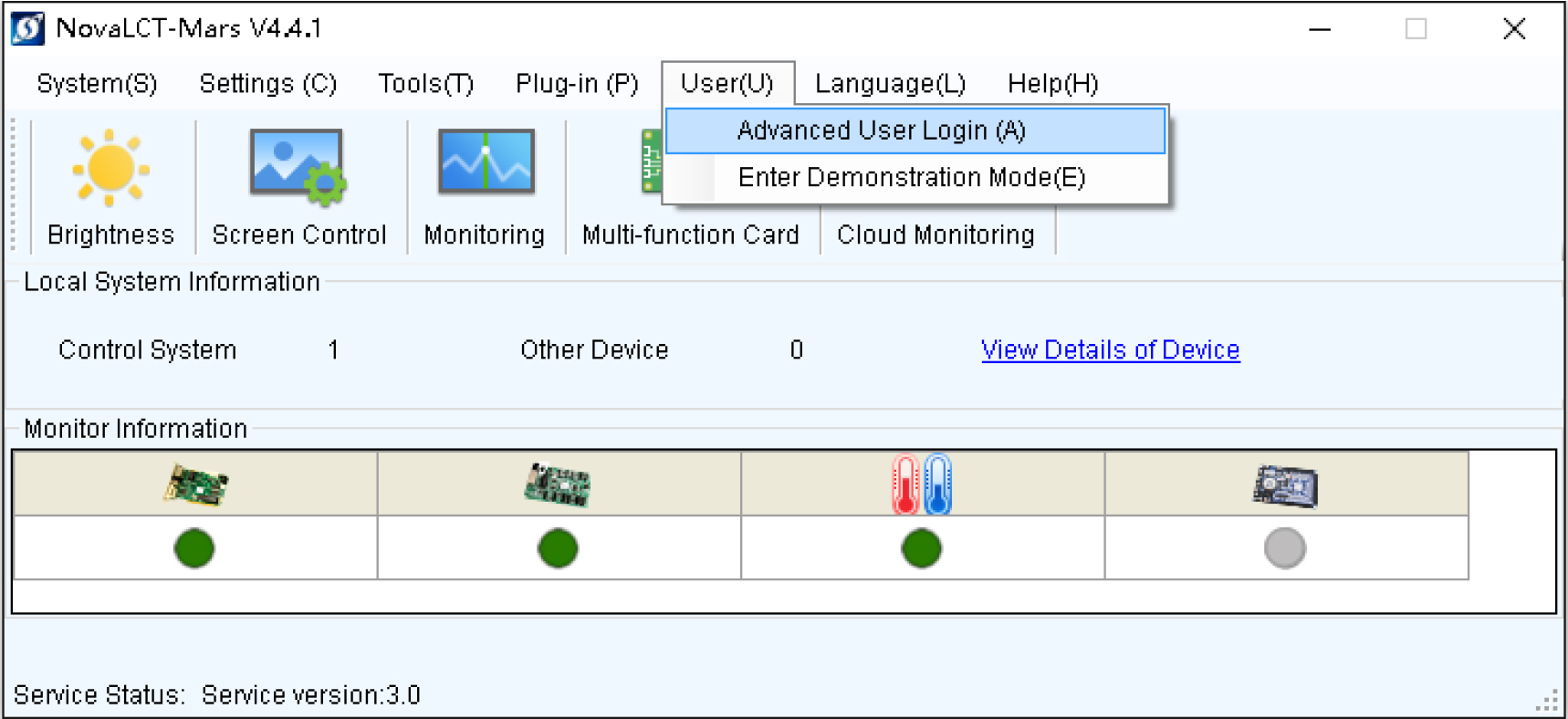Screen dimensions: 1568x719
Task: Click the red and blue thermometer icon
Action: click(922, 484)
